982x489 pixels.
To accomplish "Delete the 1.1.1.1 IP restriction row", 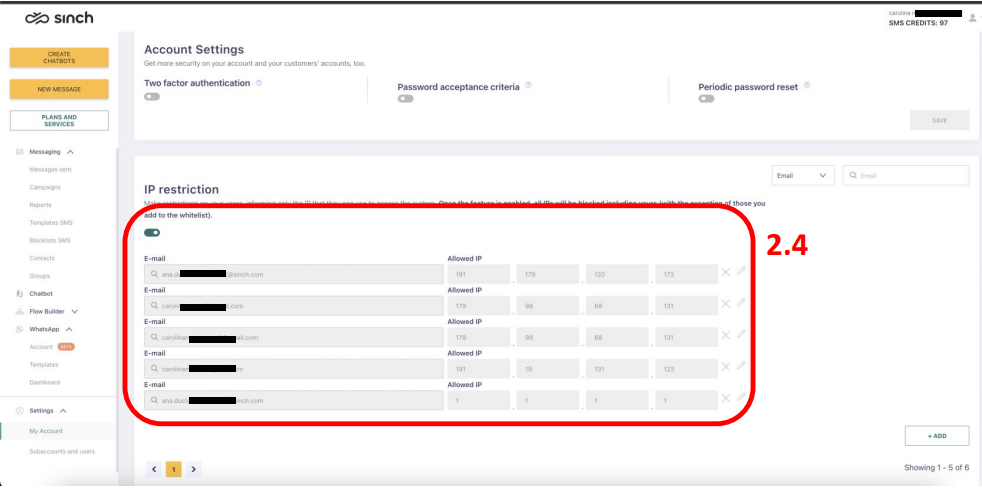I will pos(726,399).
